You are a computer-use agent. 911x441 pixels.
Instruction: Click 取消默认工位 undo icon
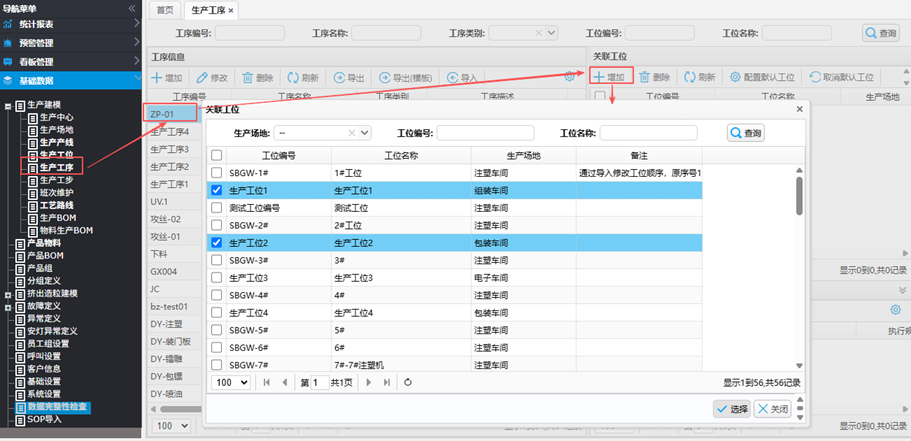pos(815,77)
